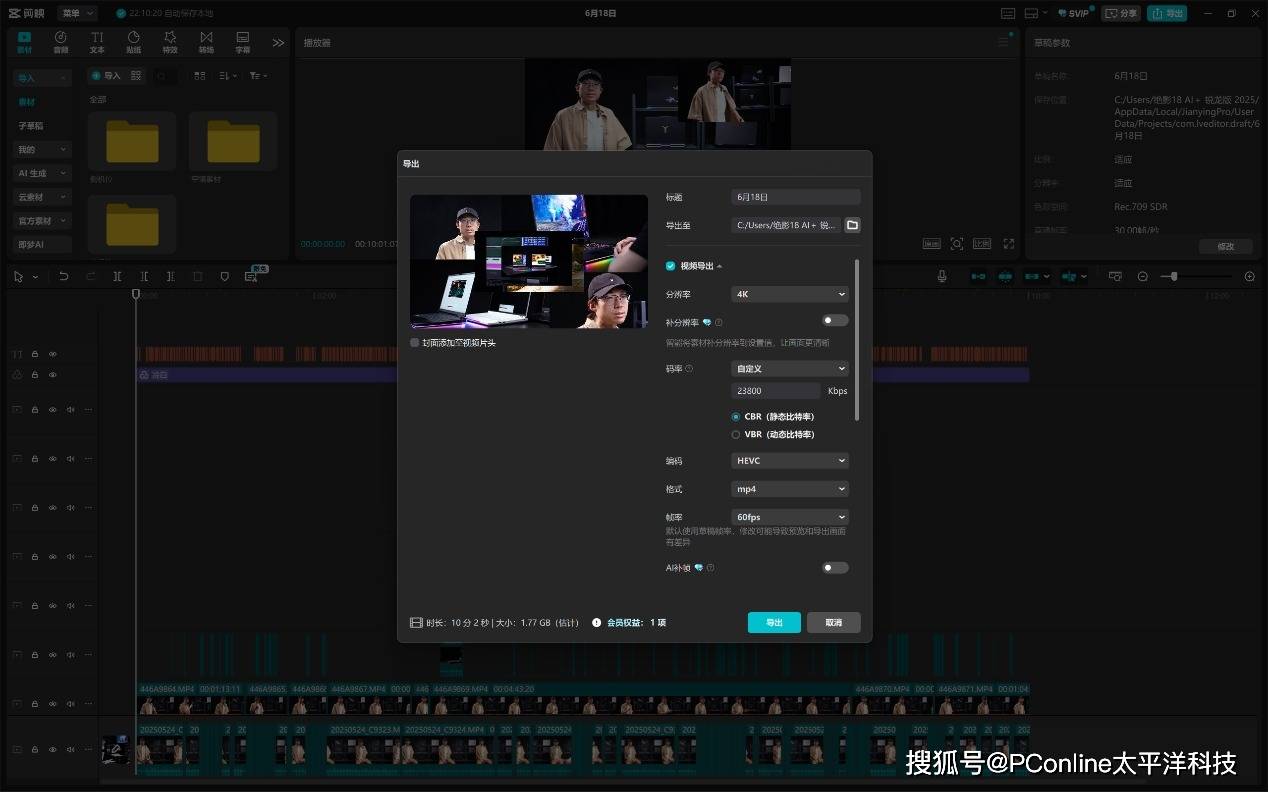
Task: Enable the 补分辨率 toggle switch
Action: (834, 321)
